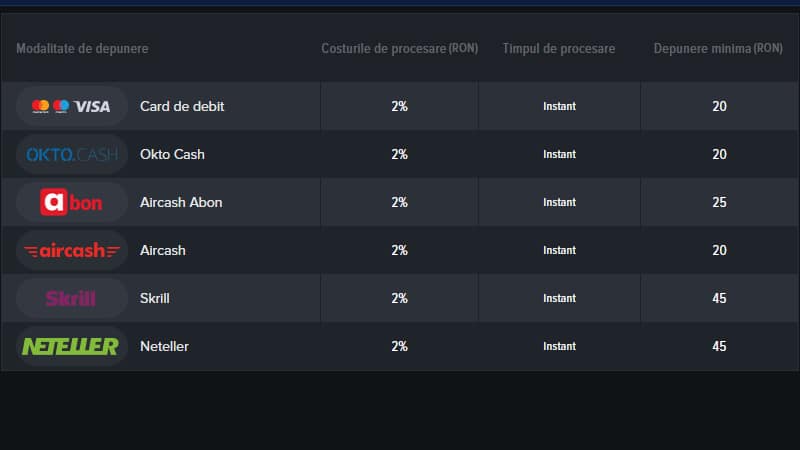This screenshot has height=450, width=800.
Task: Click the Timpul de procesare header
Action: (x=559, y=48)
